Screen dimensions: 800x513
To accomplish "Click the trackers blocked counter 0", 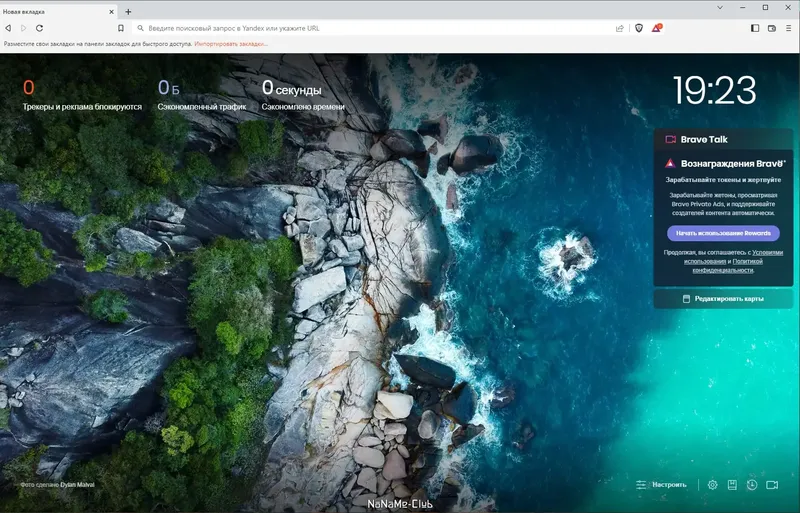I will coord(29,88).
